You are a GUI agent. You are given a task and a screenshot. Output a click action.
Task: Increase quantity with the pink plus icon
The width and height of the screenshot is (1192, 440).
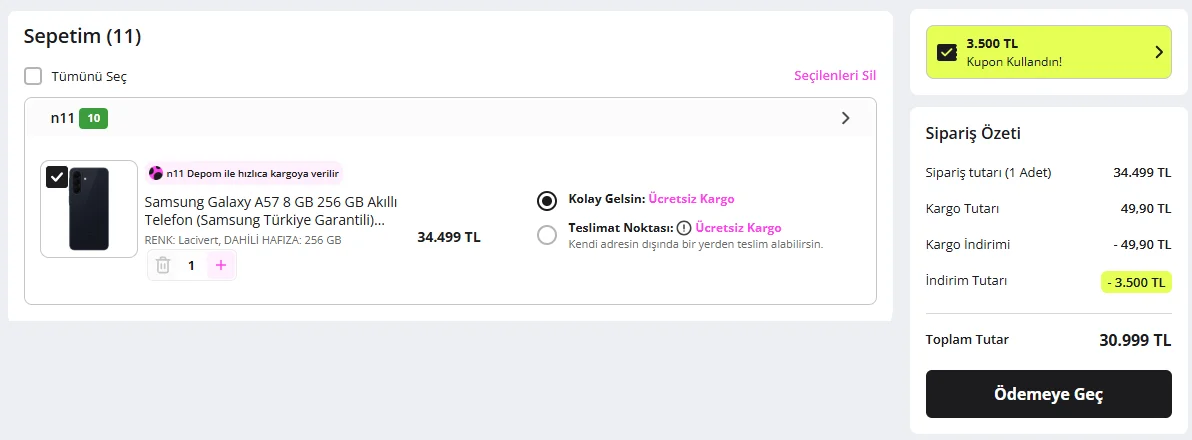click(221, 266)
